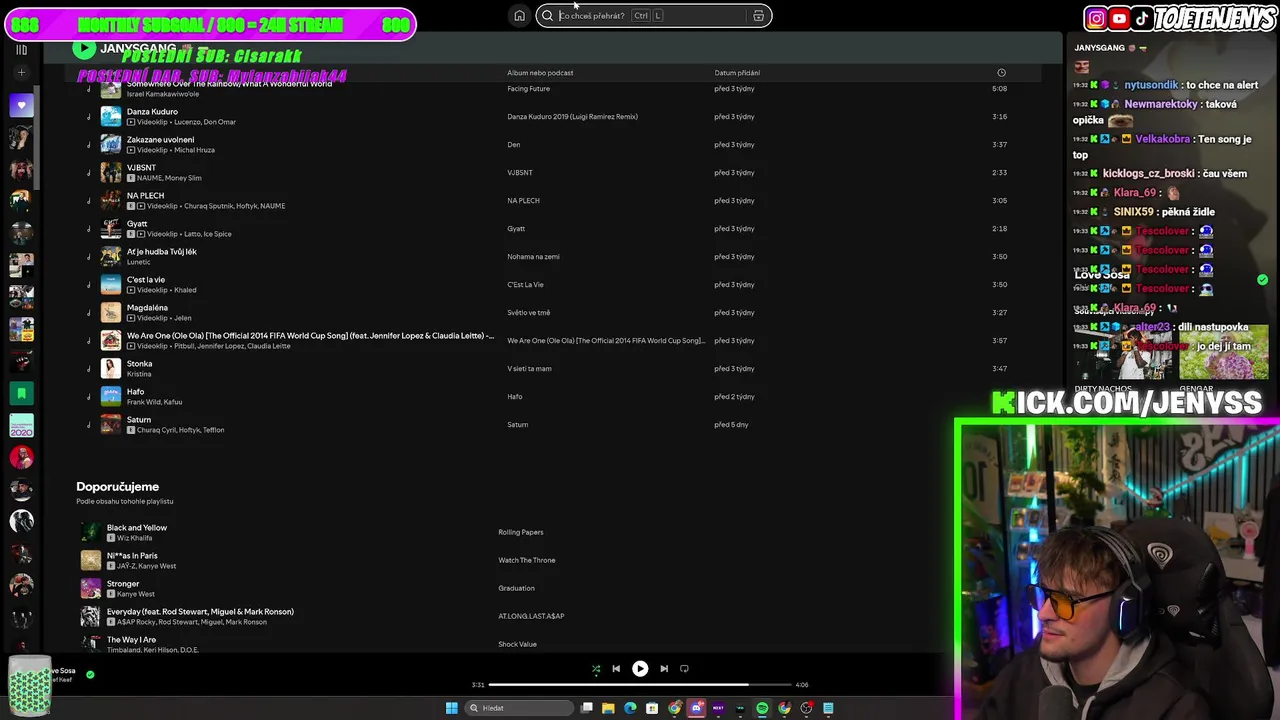The image size is (1280, 720).
Task: Open recommended 'Everyday (feat. Rod Stewart...)'
Action: (200, 612)
